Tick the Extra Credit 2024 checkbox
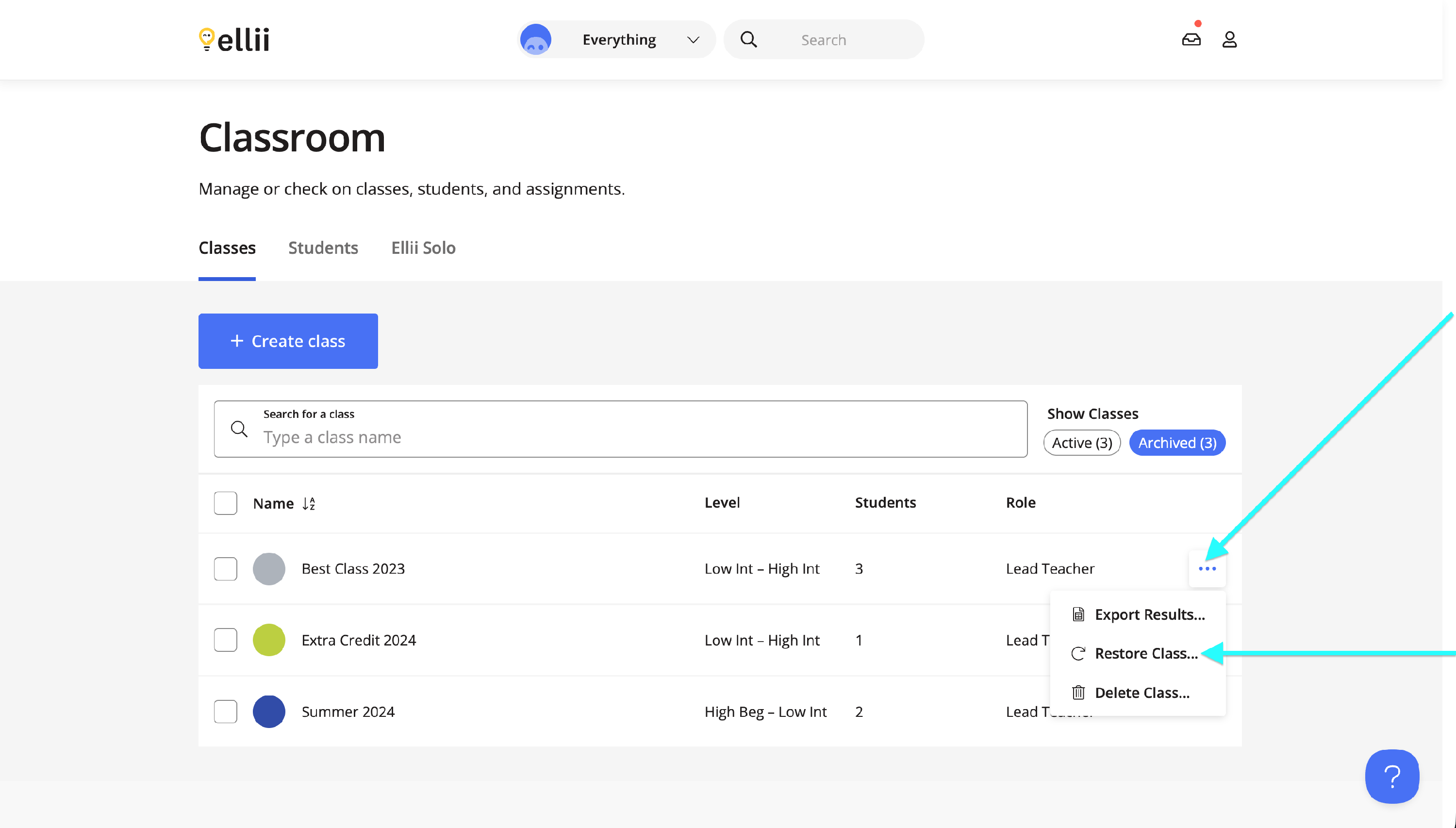1456x828 pixels. coord(225,640)
